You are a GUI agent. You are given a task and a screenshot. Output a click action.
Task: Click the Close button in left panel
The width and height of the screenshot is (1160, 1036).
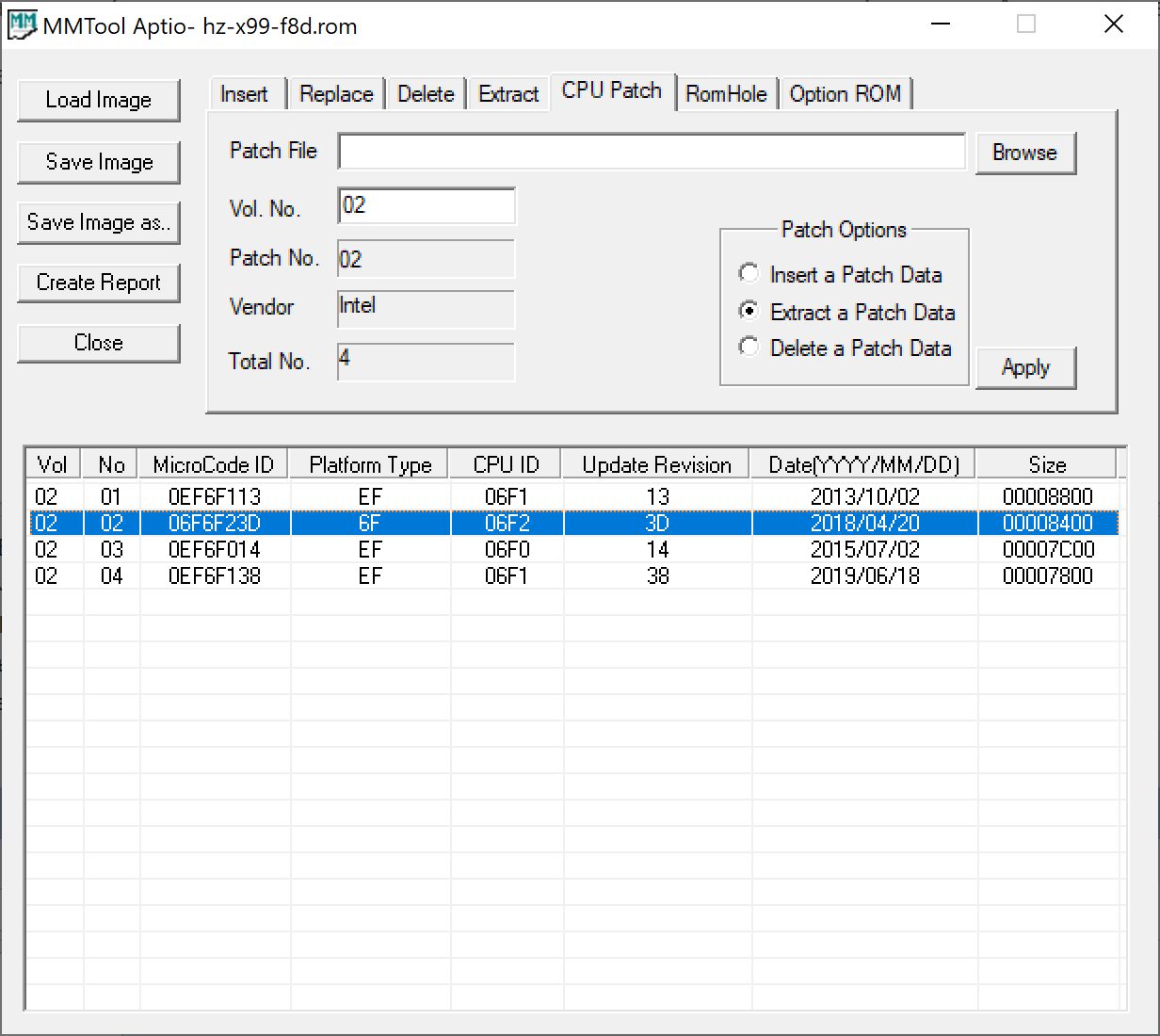99,343
